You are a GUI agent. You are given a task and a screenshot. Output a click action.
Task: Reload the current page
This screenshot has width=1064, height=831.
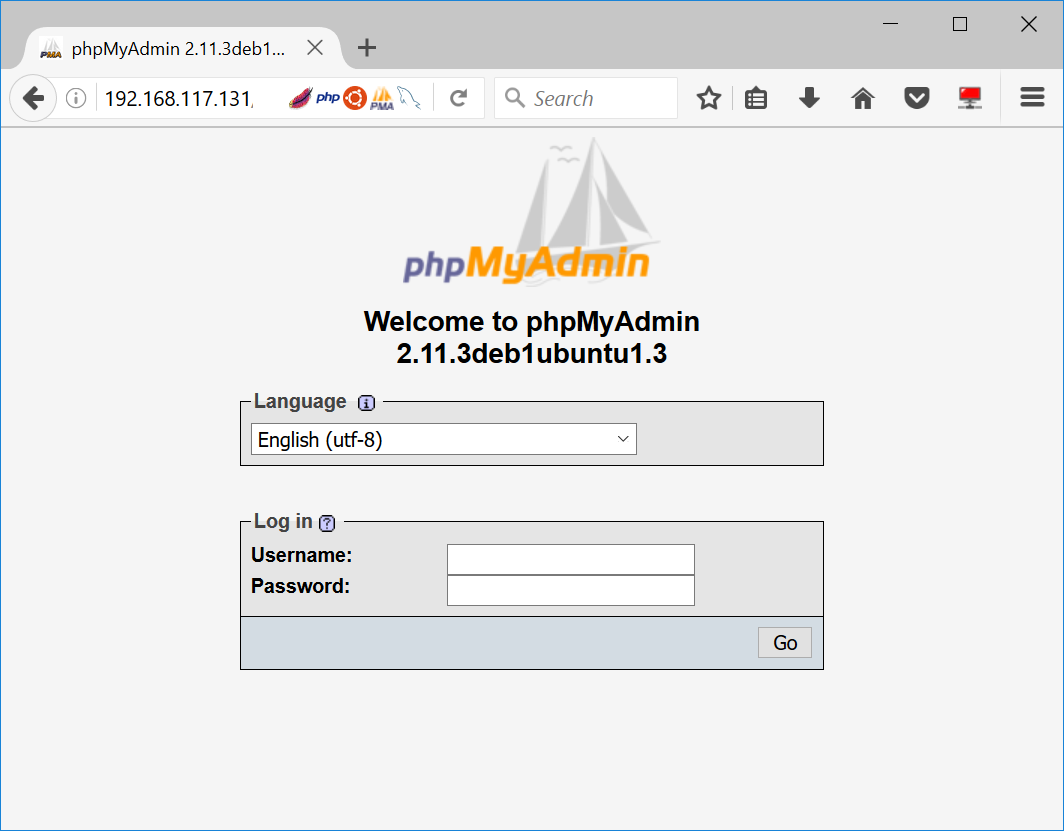459,98
